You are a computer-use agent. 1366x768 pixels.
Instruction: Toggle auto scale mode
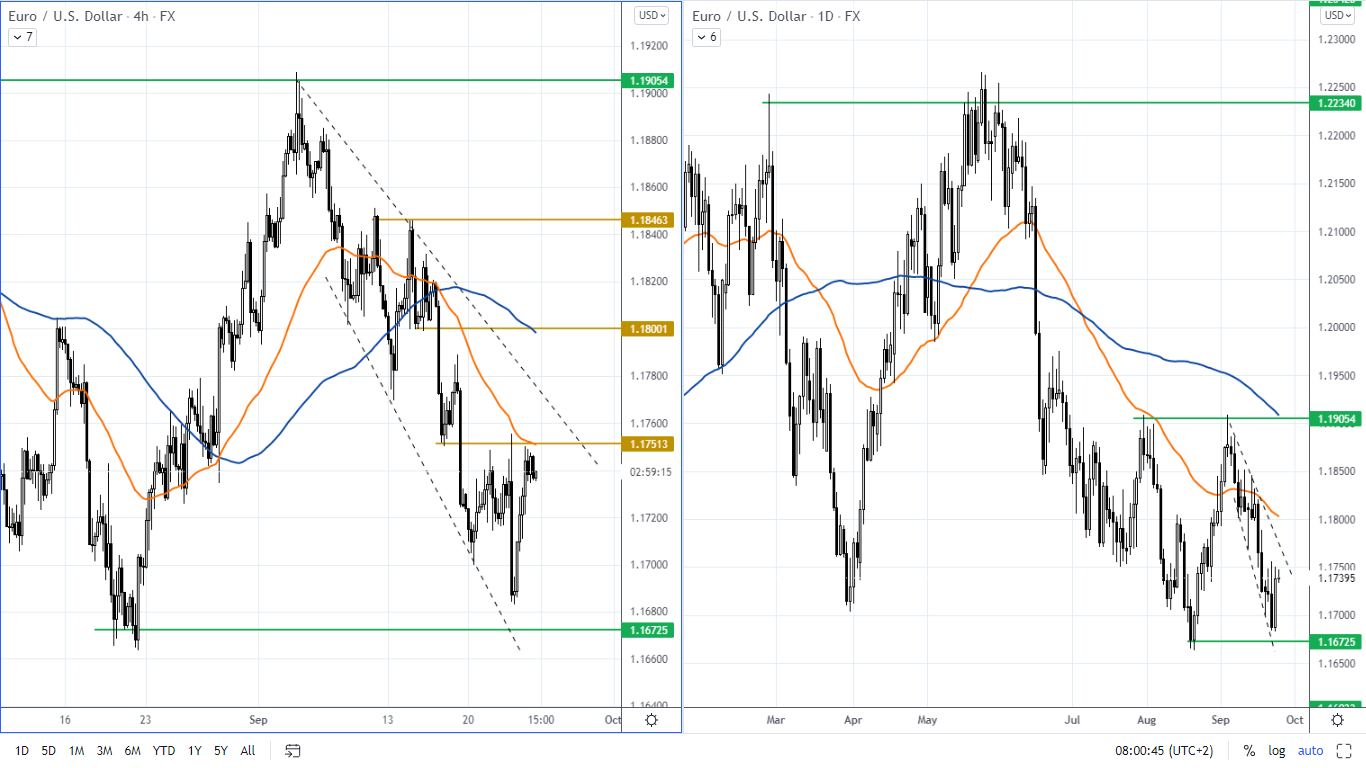[x=1310, y=750]
